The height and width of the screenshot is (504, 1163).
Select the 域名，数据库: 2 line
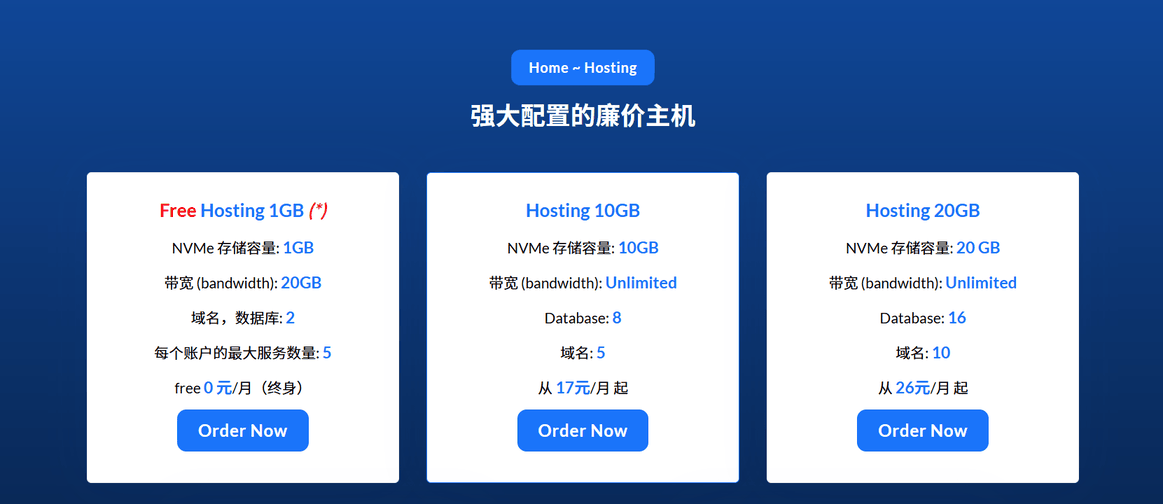coord(243,318)
